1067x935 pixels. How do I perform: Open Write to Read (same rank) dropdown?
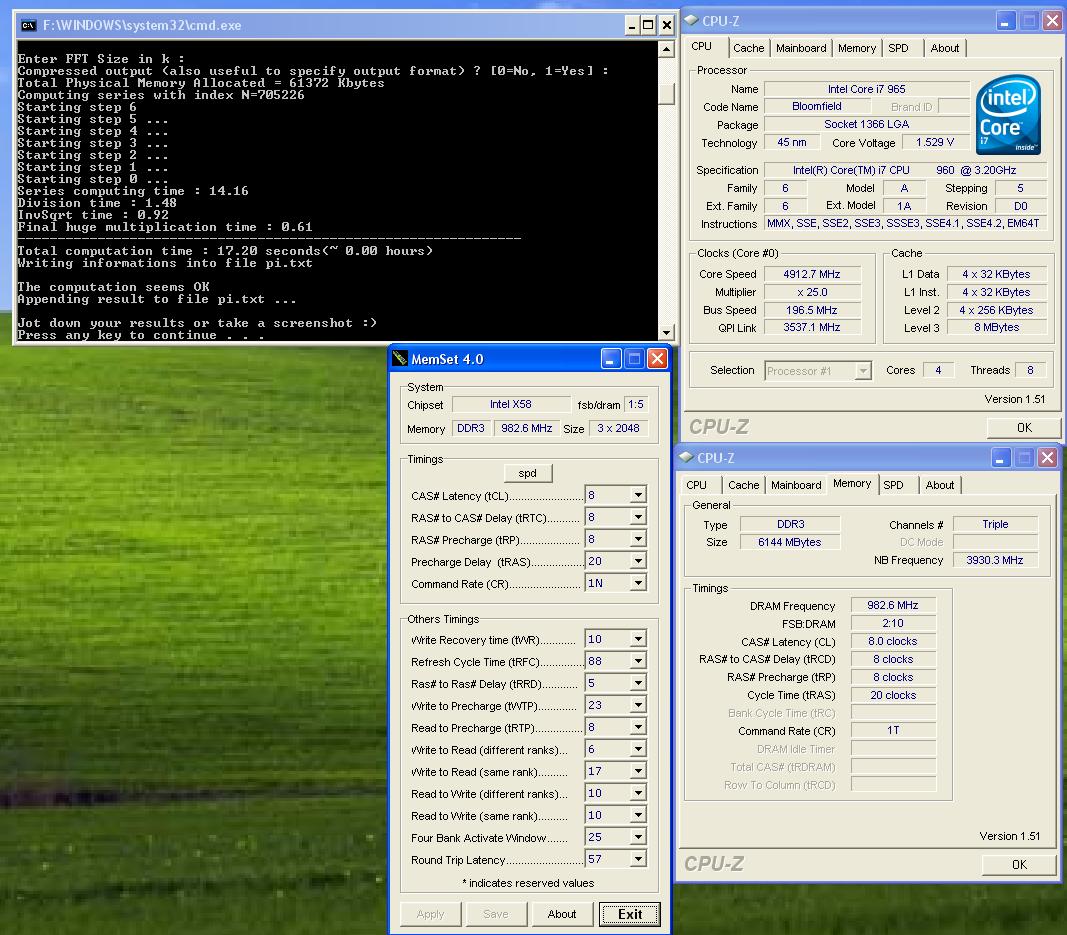[x=638, y=771]
